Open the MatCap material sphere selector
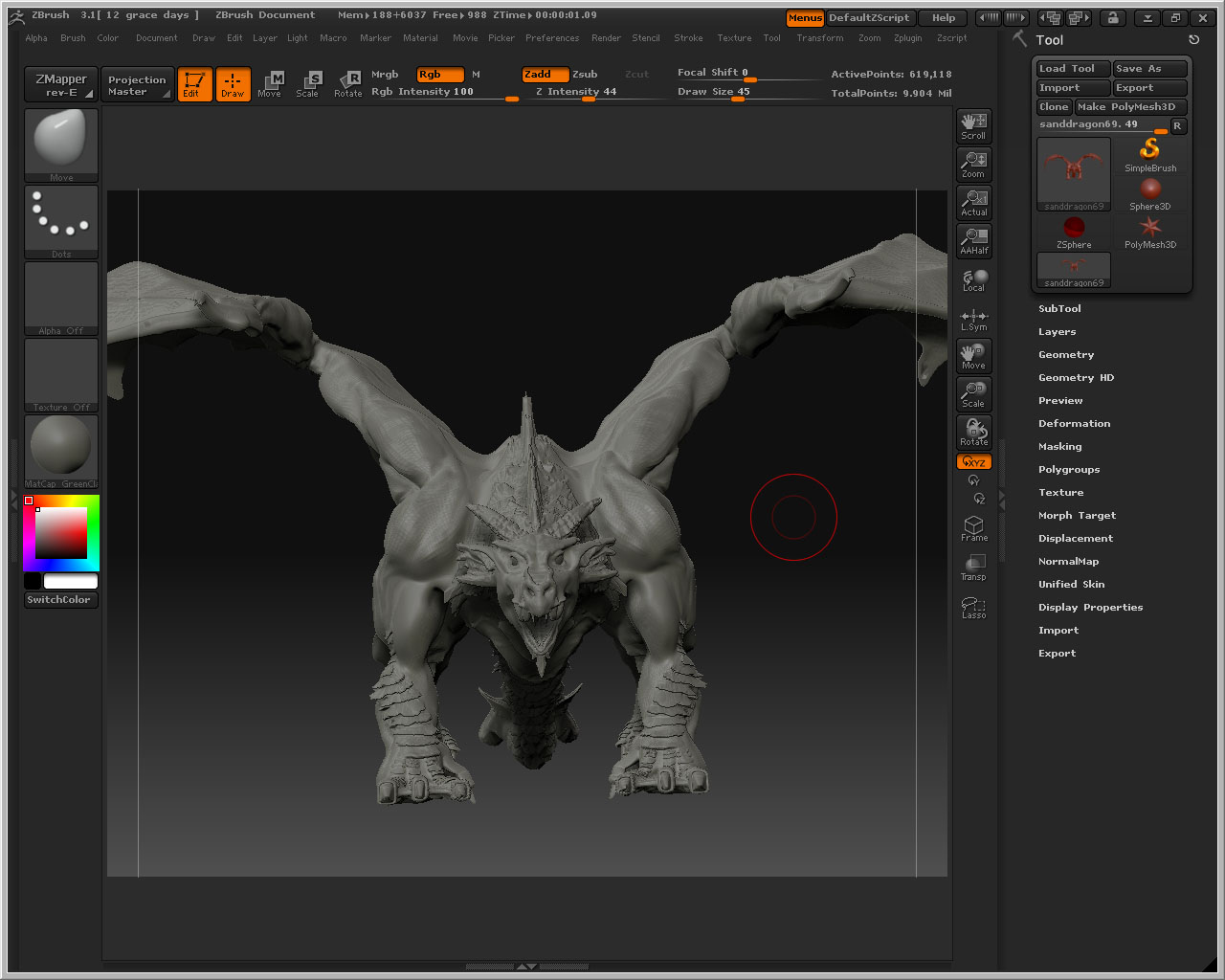 point(61,451)
